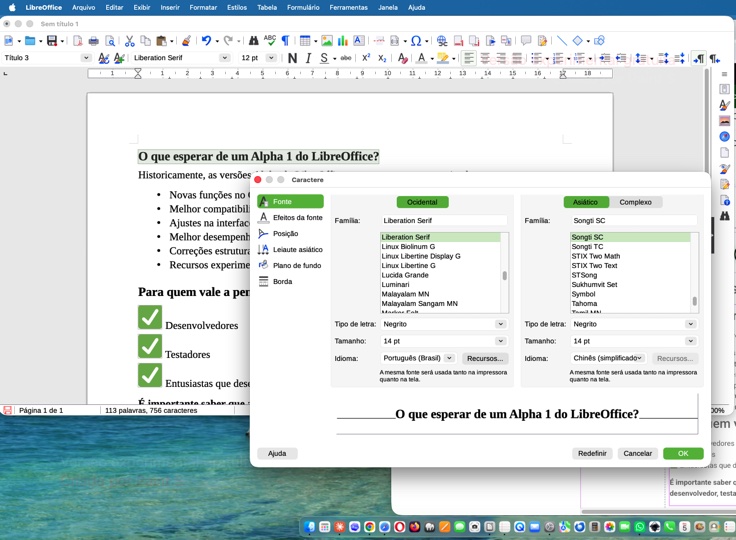Click the Insert line tool icon
Image resolution: width=736 pixels, height=540 pixels.
point(562,41)
